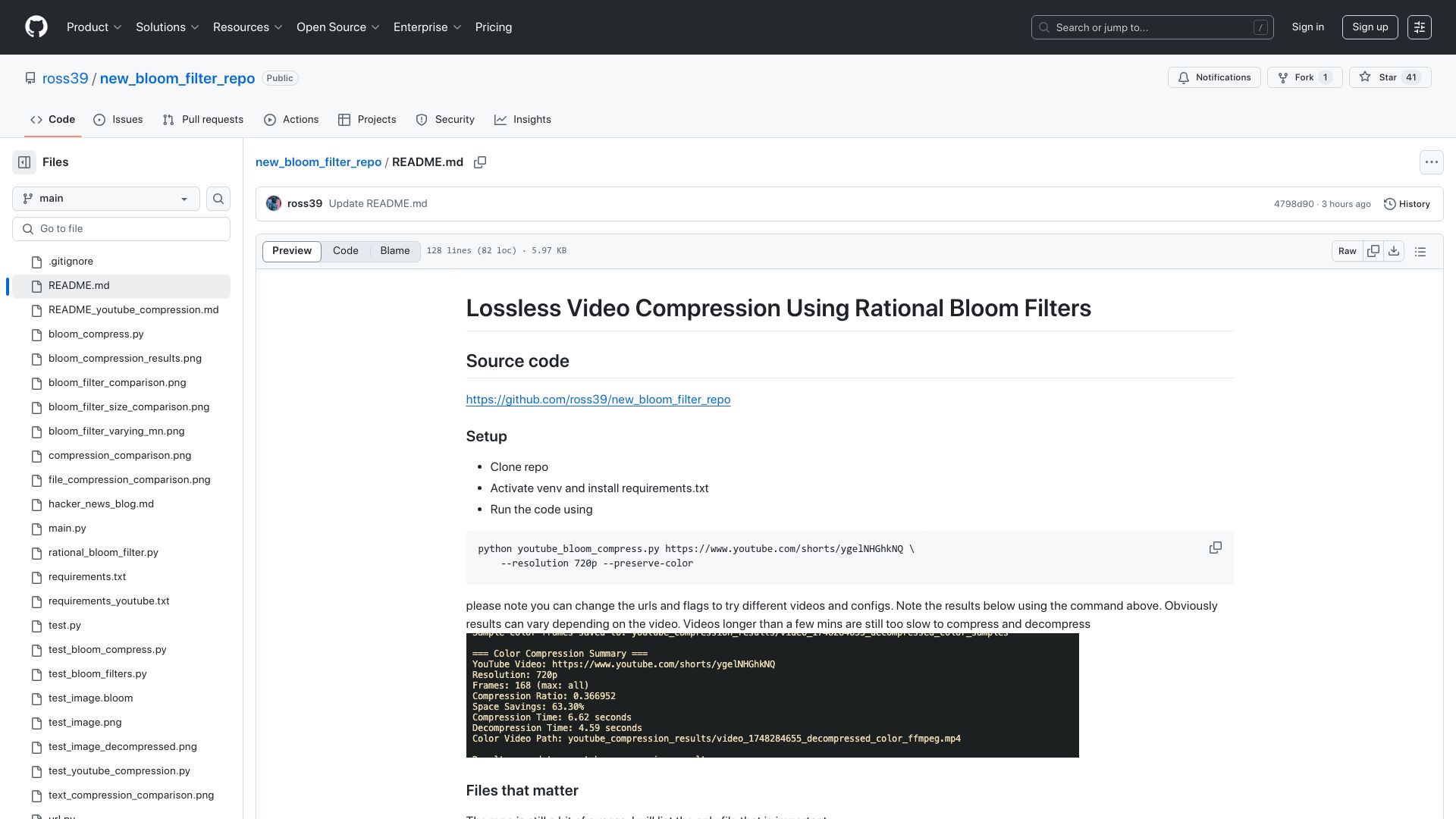
Task: Select the Preview view toggle
Action: (x=292, y=251)
